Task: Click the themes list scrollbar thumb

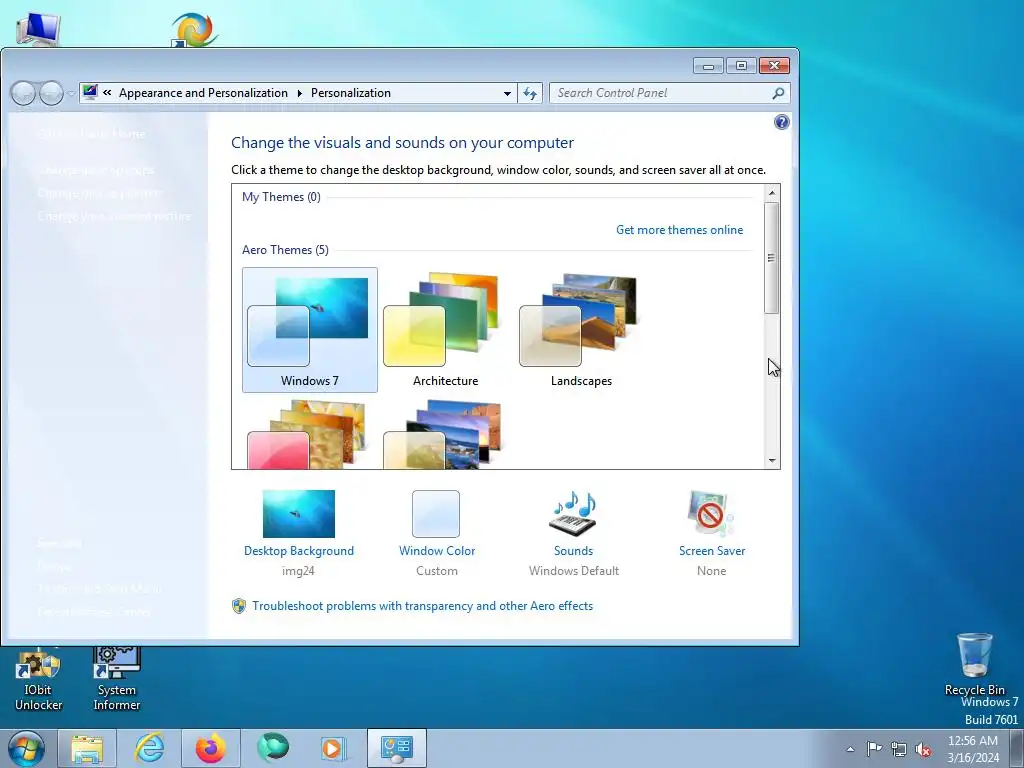Action: pyautogui.click(x=772, y=257)
